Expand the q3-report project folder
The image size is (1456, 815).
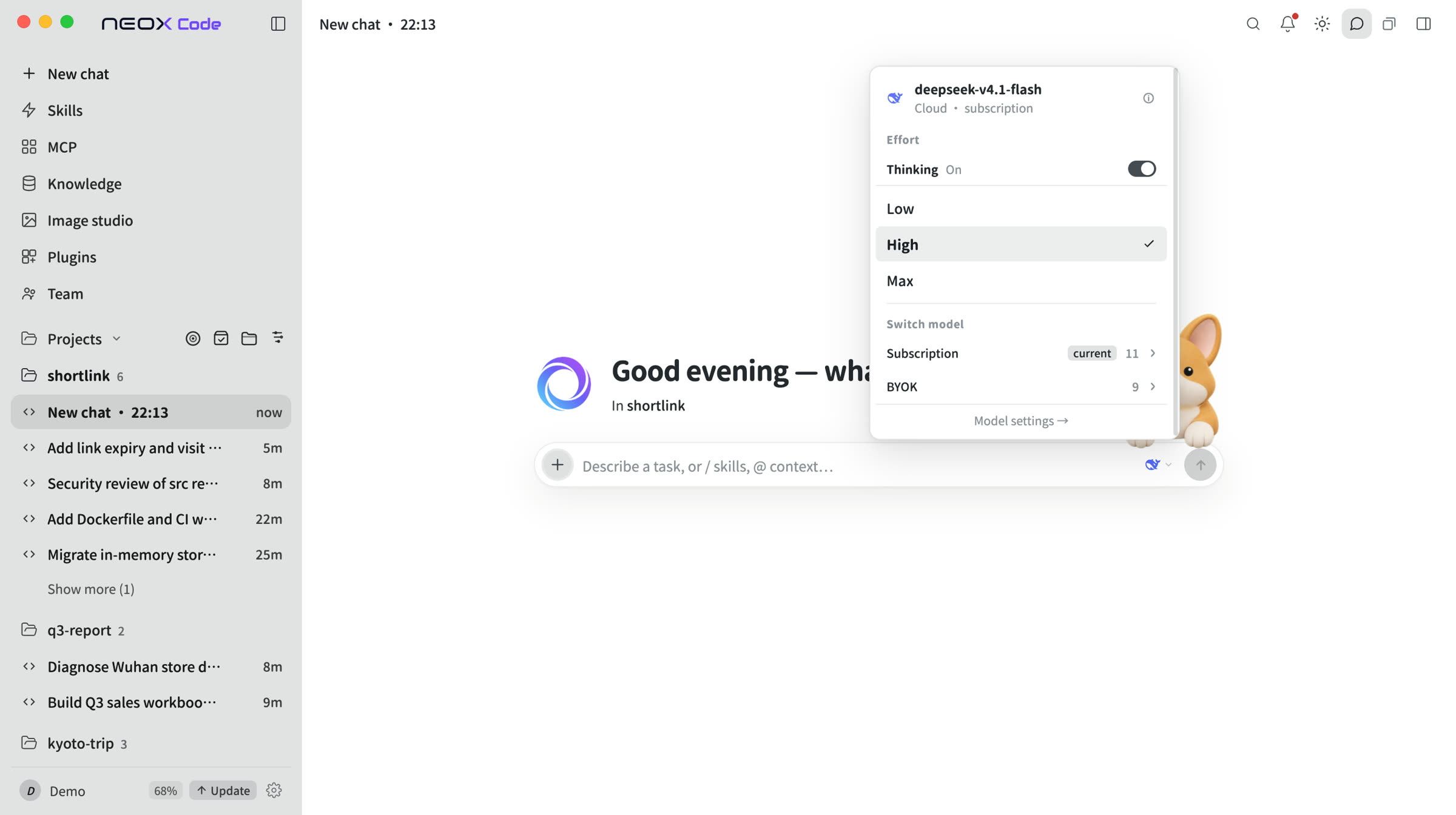(x=151, y=630)
